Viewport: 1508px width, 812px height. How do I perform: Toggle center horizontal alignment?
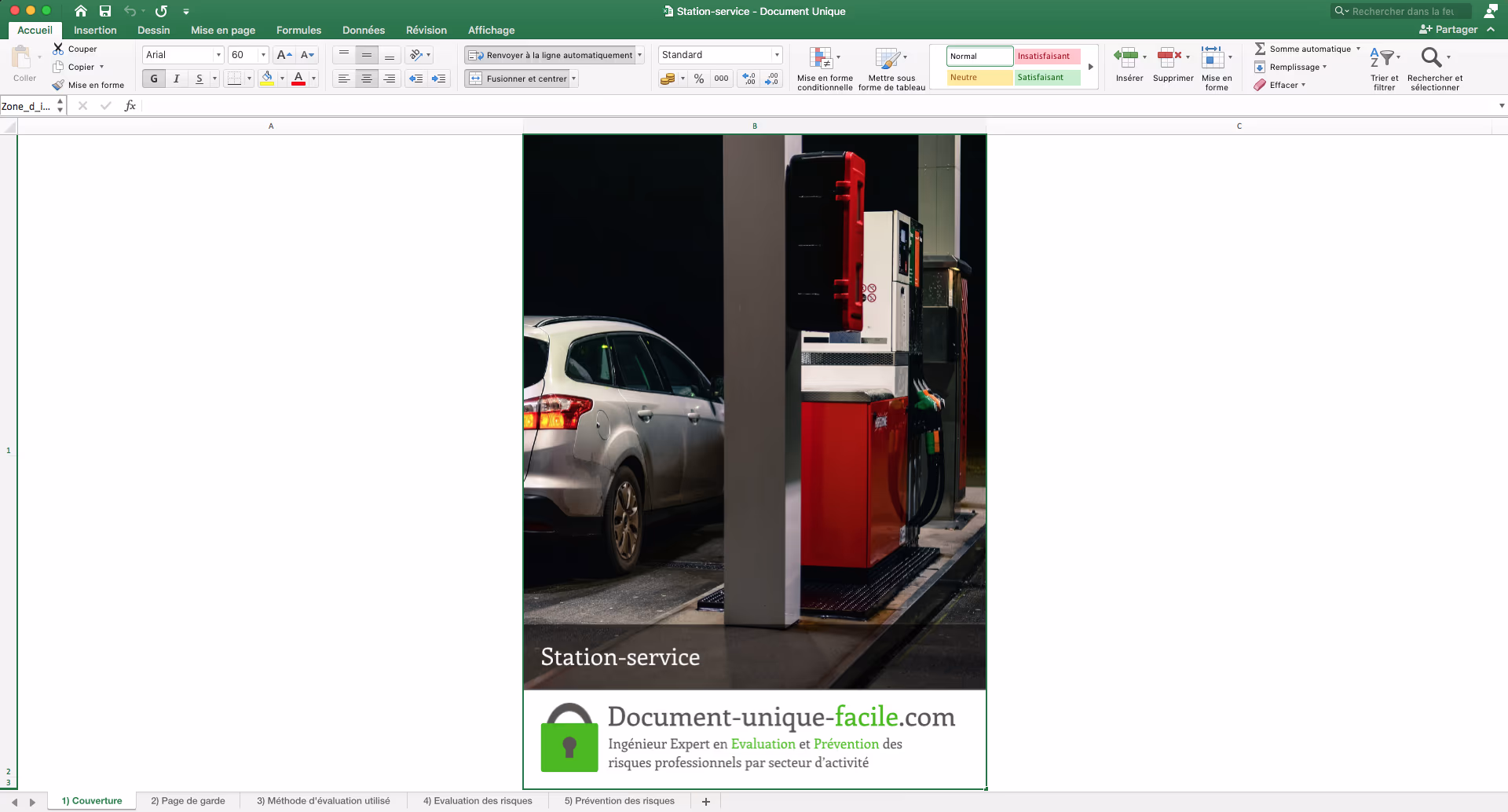(x=367, y=79)
